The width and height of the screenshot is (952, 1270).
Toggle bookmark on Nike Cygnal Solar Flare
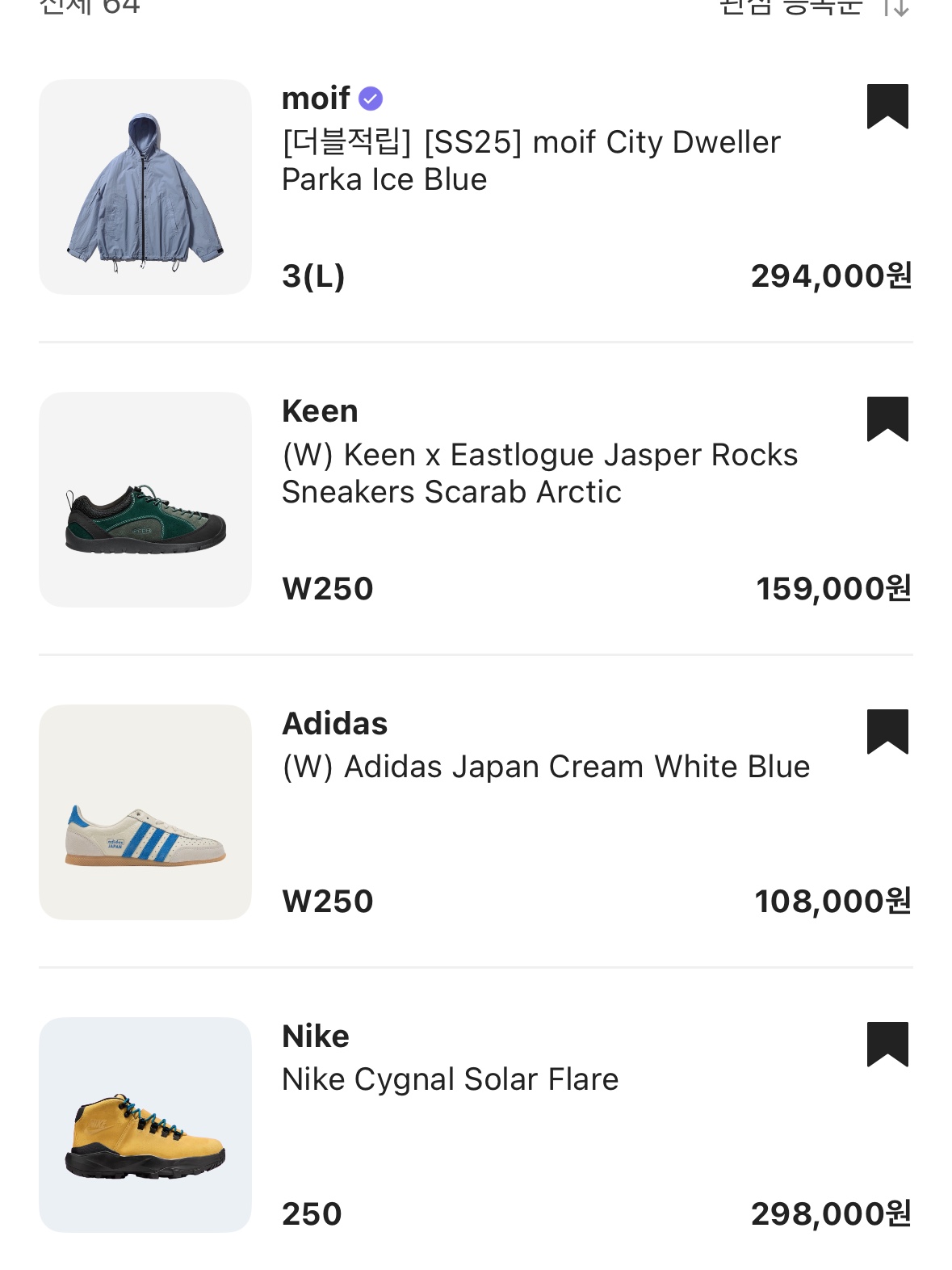click(887, 1045)
